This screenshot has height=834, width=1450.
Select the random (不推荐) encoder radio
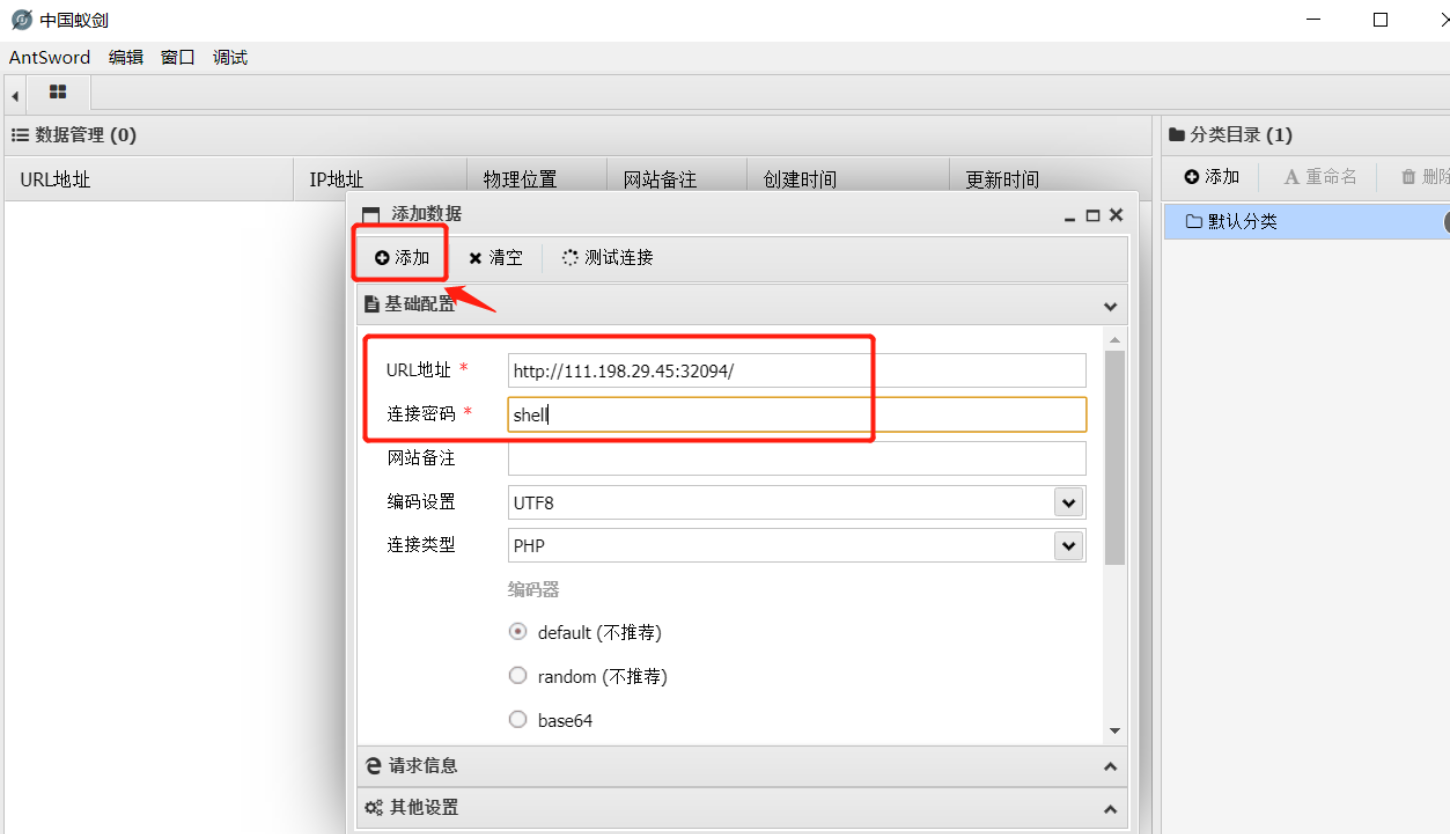518,676
